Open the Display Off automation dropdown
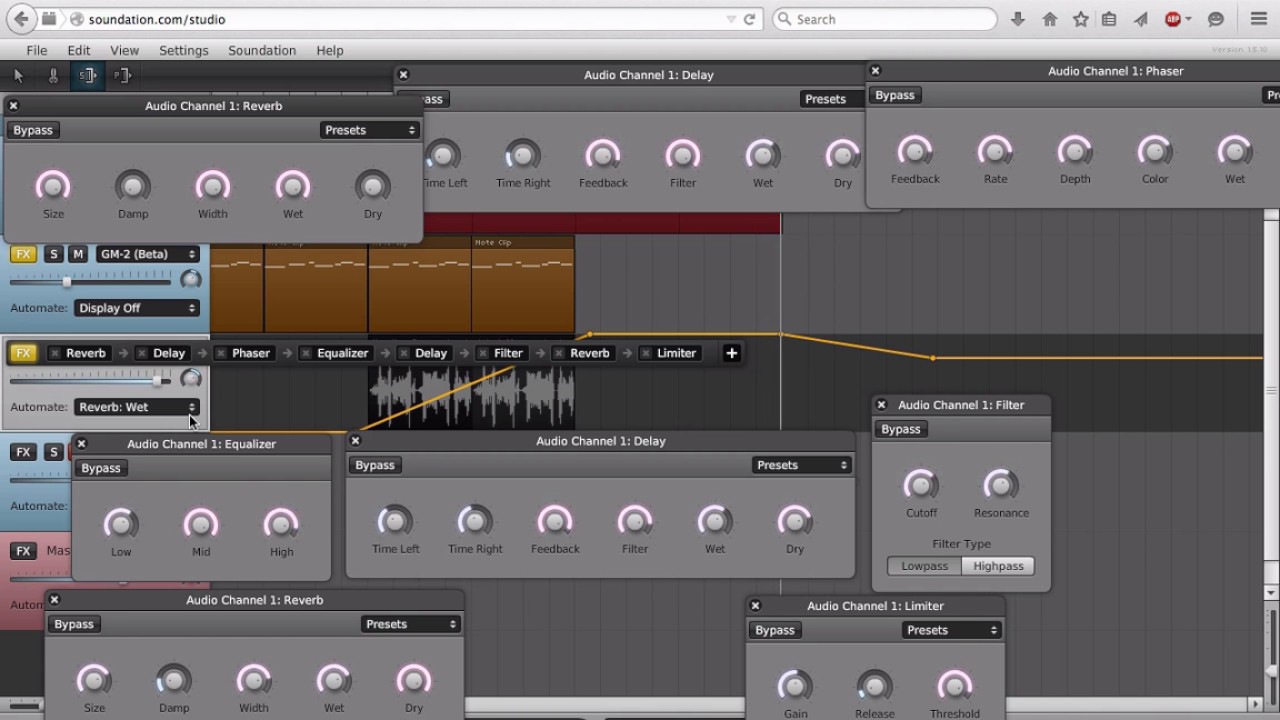The width and height of the screenshot is (1280, 720). tap(137, 308)
